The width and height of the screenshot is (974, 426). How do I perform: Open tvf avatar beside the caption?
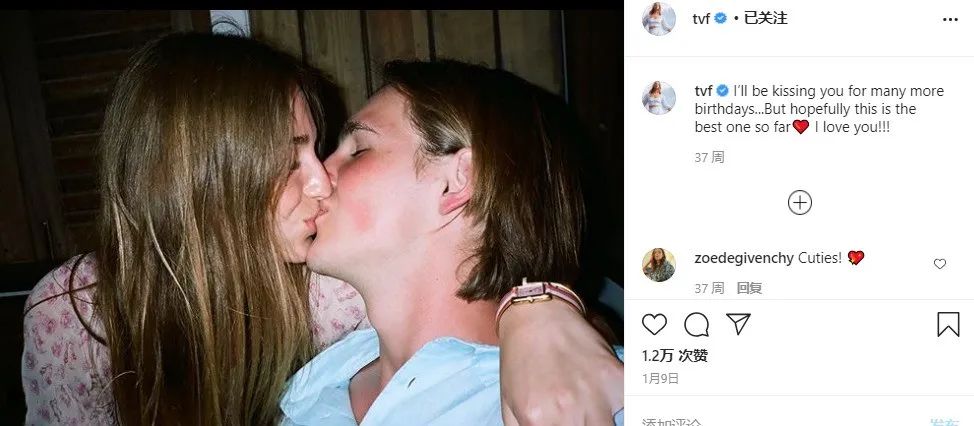658,98
